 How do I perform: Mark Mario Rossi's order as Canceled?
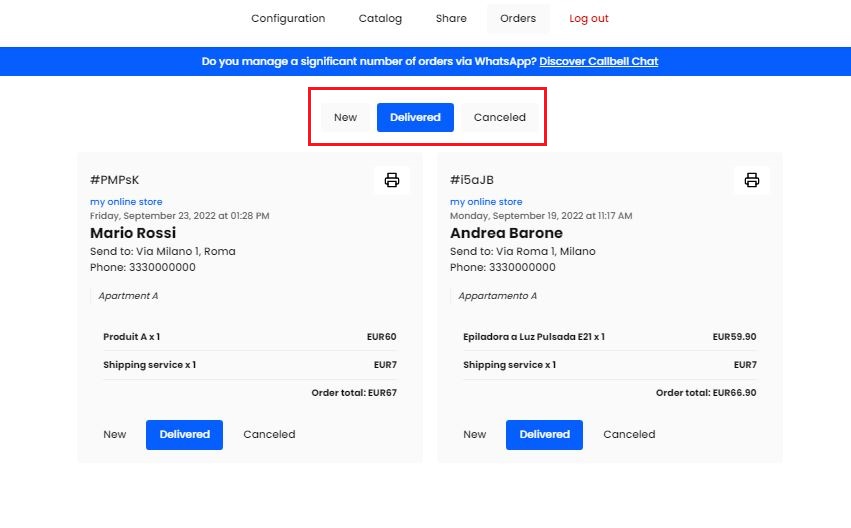tap(269, 434)
